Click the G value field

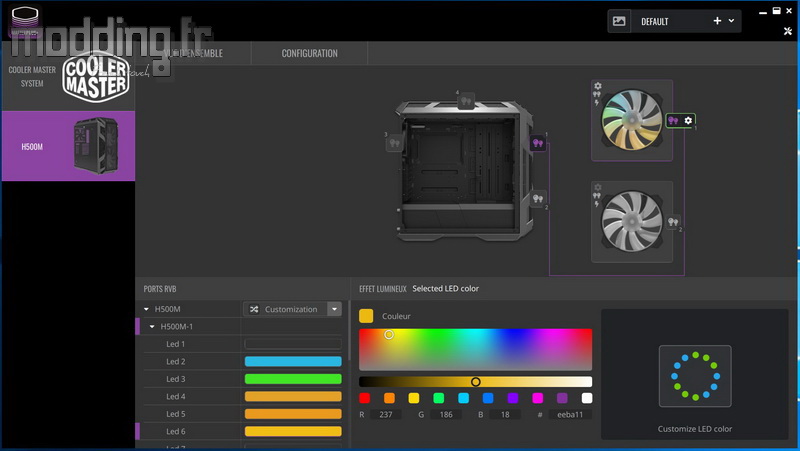point(446,414)
